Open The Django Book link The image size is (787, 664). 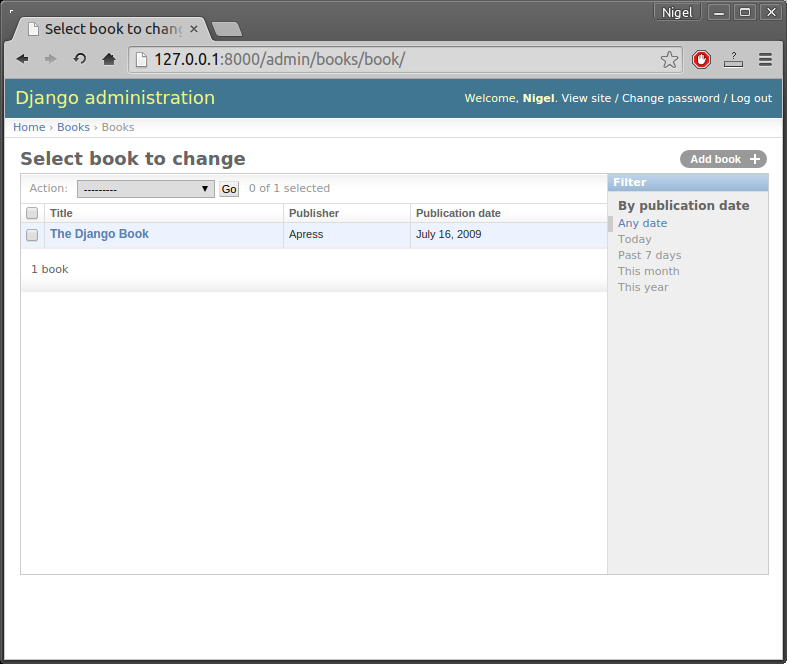(99, 234)
